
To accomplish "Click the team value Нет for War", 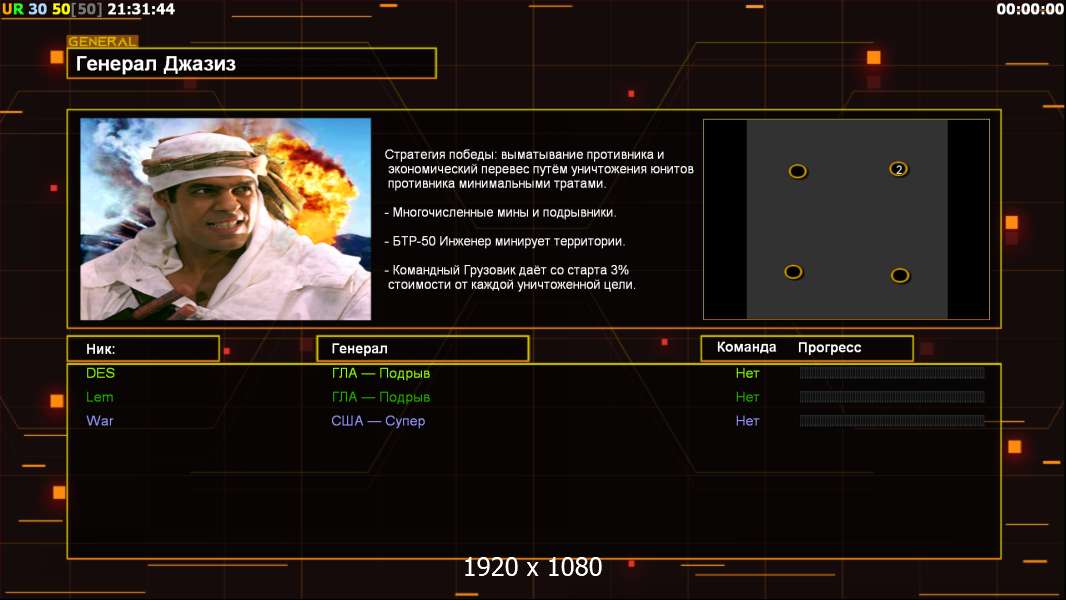I will click(x=747, y=421).
